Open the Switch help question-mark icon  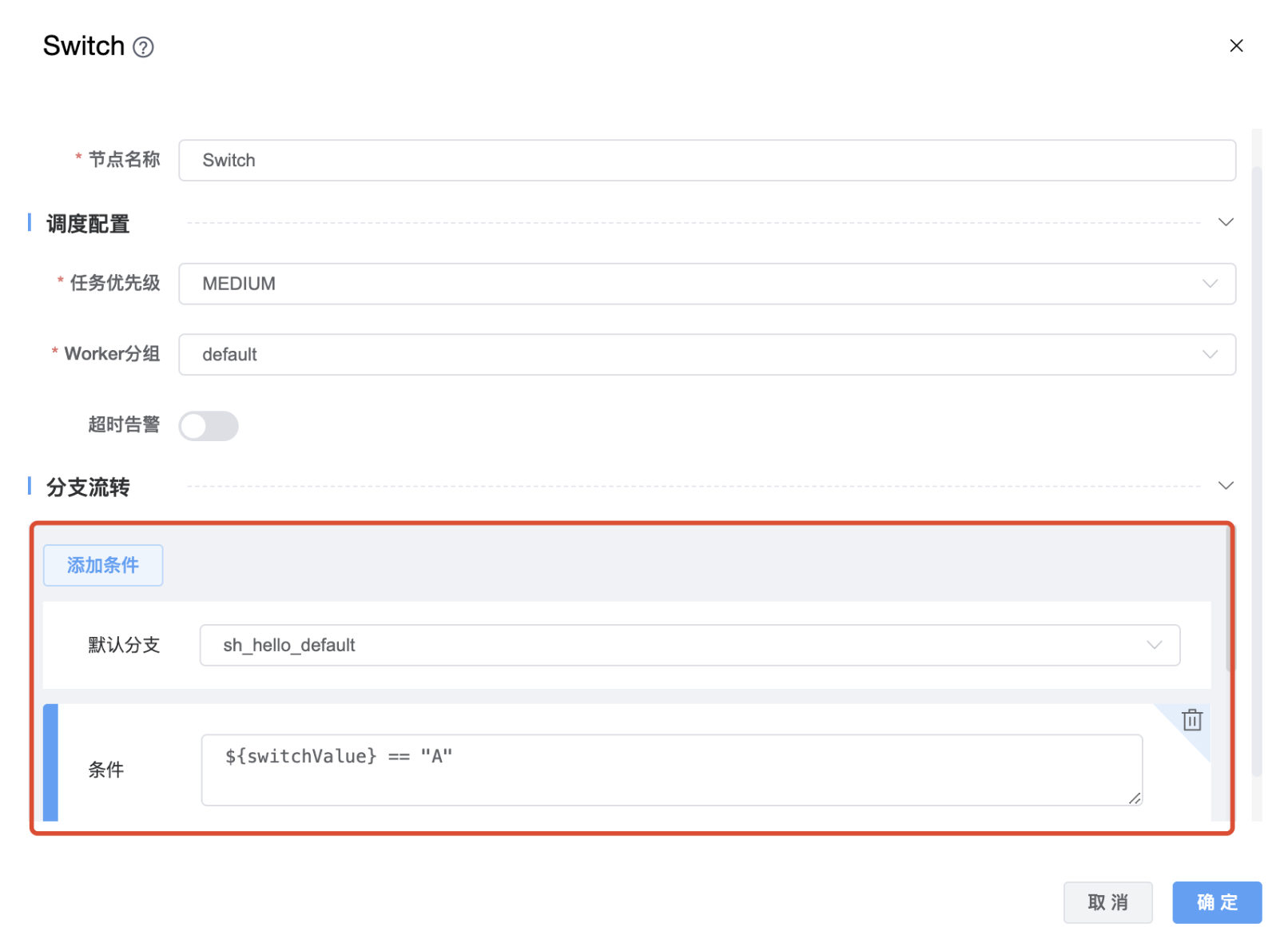(x=143, y=48)
